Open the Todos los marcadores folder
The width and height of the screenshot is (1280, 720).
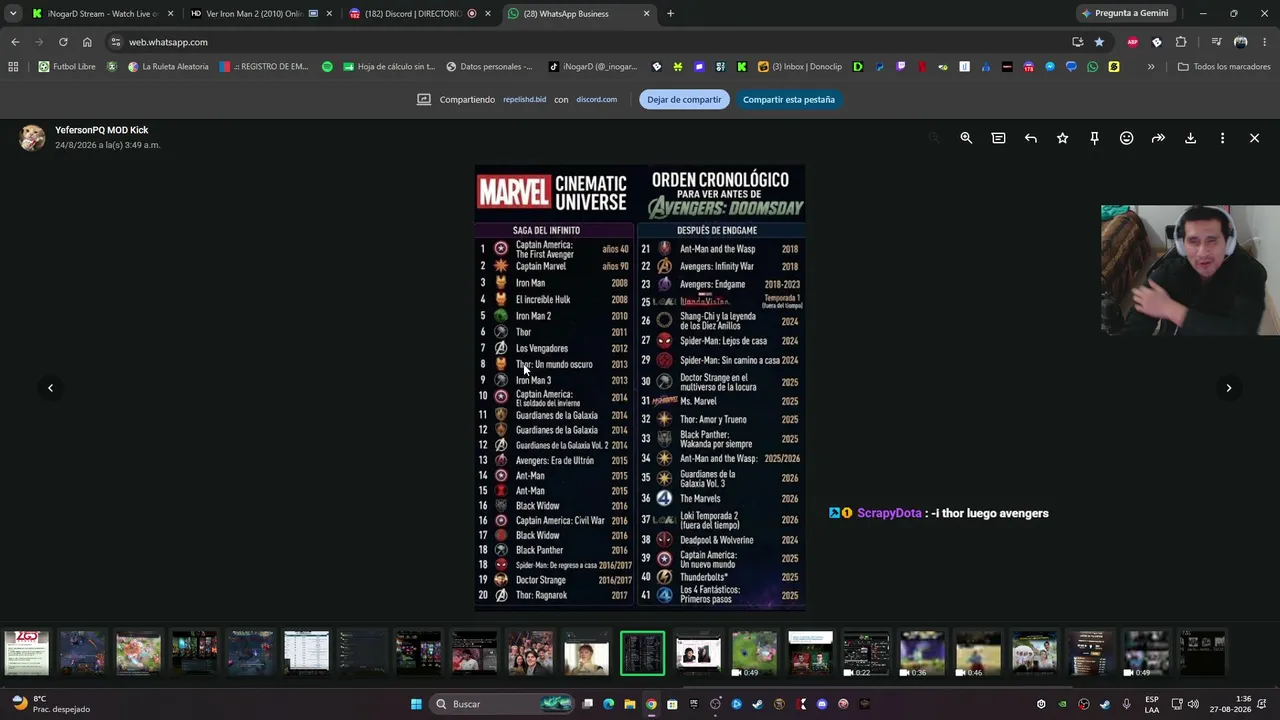[x=1224, y=67]
